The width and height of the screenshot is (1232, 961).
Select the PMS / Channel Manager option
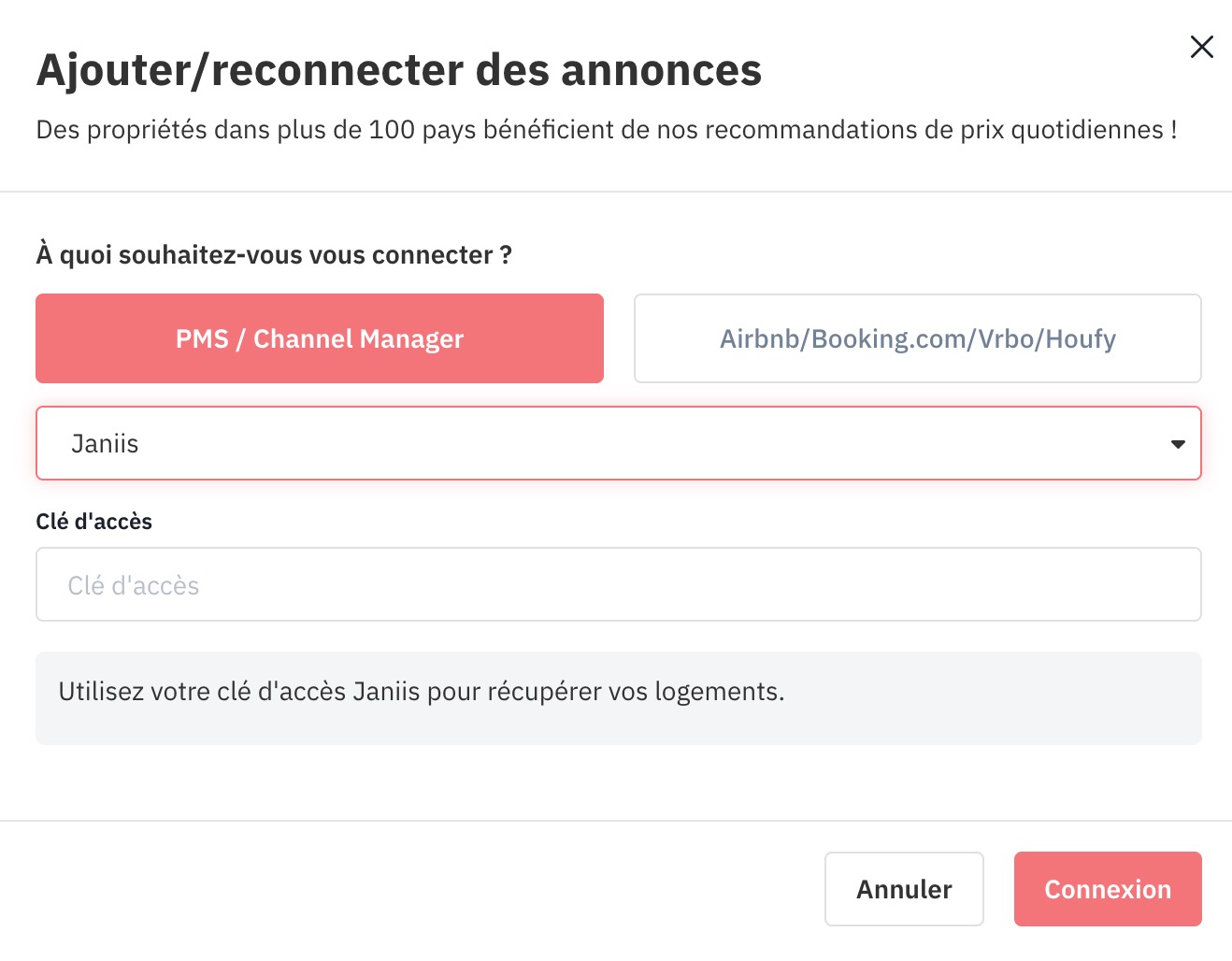coord(320,338)
